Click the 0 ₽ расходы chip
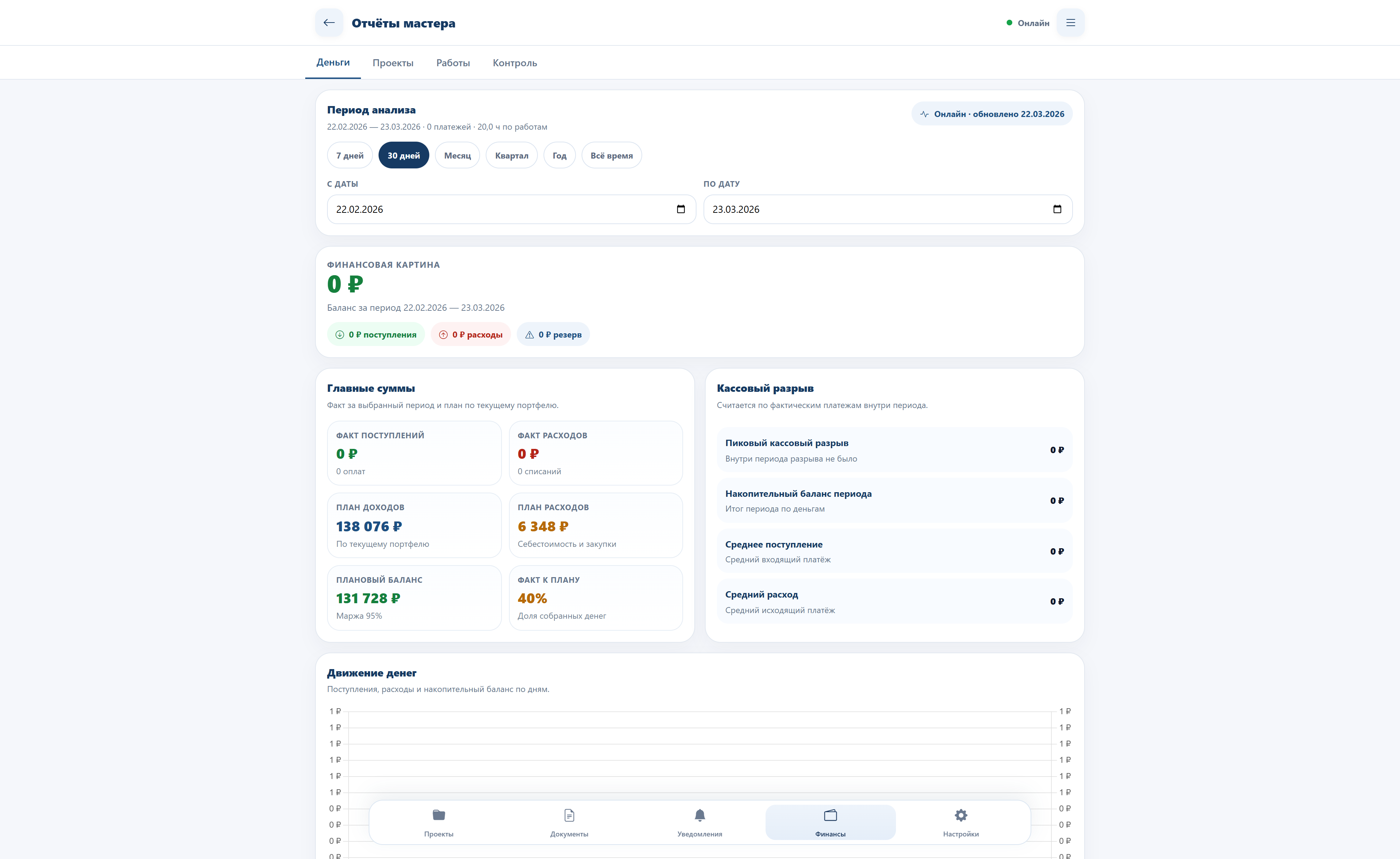Viewport: 1400px width, 859px height. click(x=471, y=335)
